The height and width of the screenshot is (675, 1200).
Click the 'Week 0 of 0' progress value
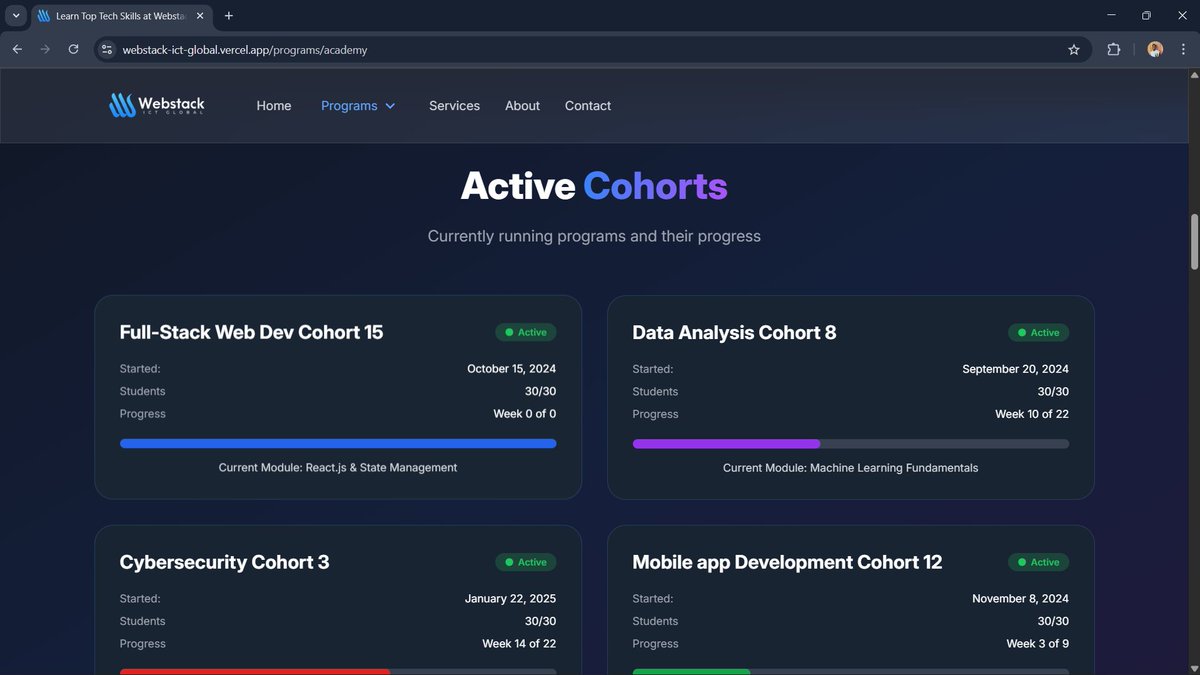click(525, 414)
